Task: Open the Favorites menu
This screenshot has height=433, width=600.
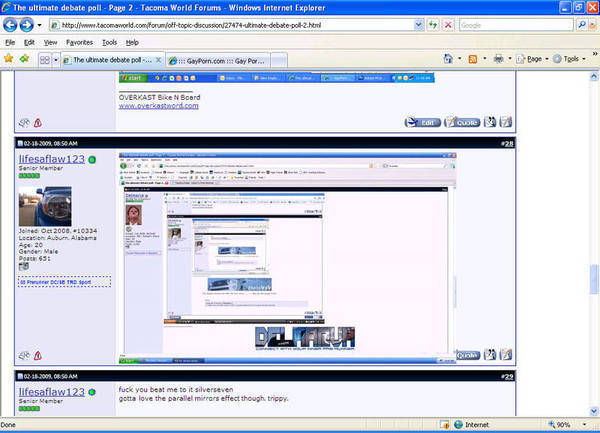Action: [x=79, y=42]
